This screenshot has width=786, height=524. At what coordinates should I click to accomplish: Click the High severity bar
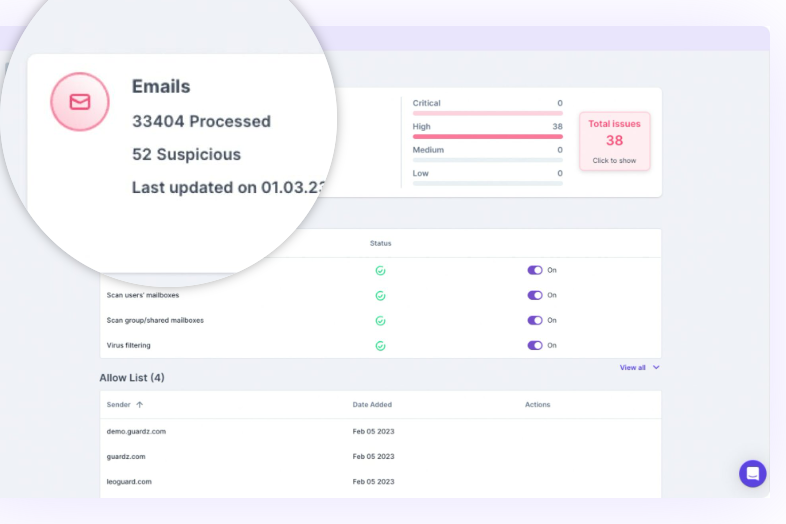[487, 136]
